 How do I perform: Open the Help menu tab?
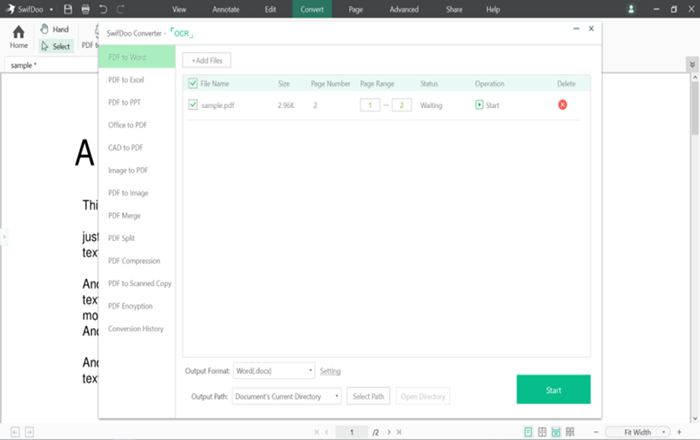click(x=493, y=9)
